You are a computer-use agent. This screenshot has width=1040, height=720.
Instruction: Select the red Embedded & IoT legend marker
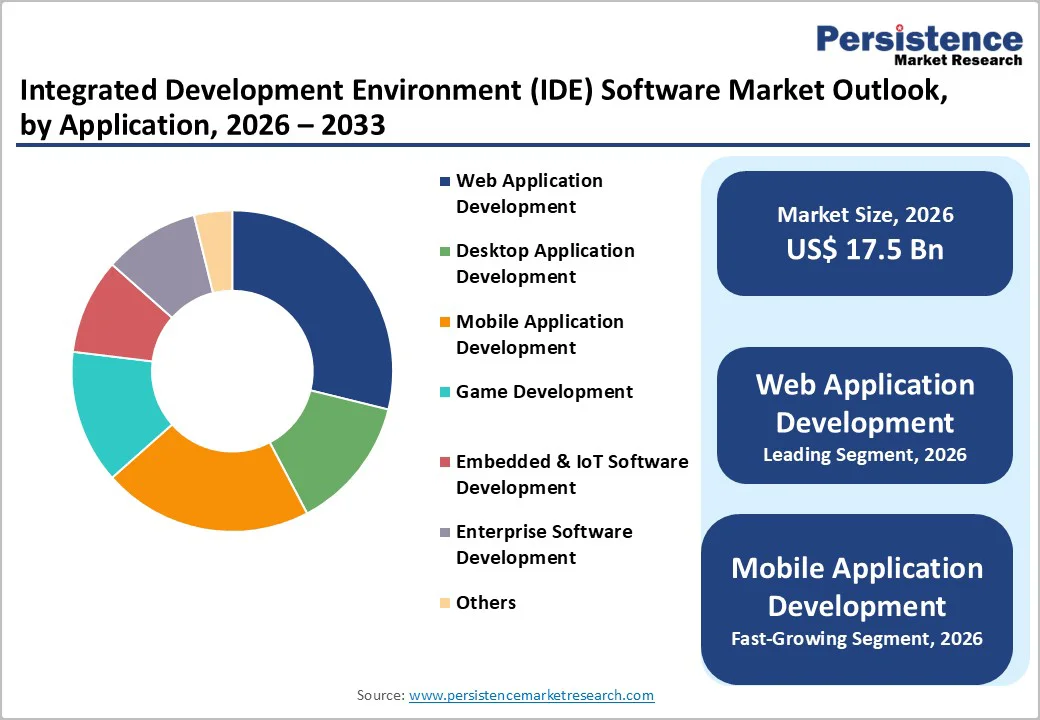(443, 462)
